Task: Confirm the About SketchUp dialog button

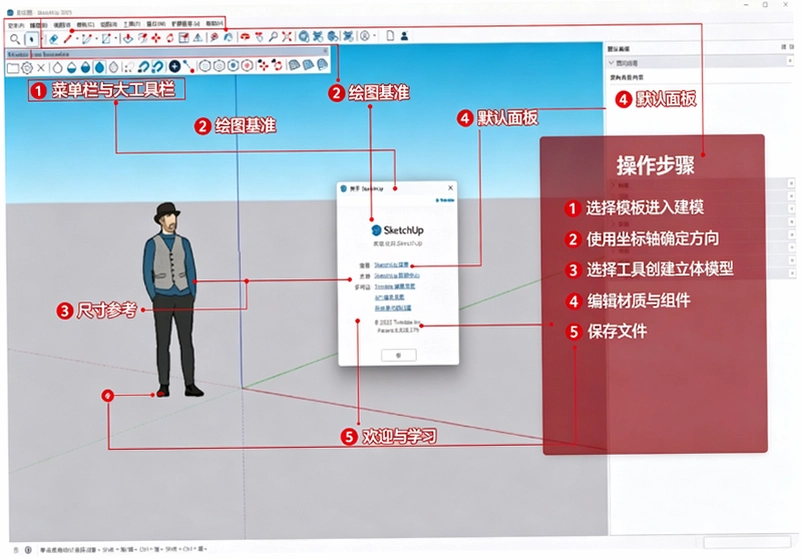Action: [398, 355]
